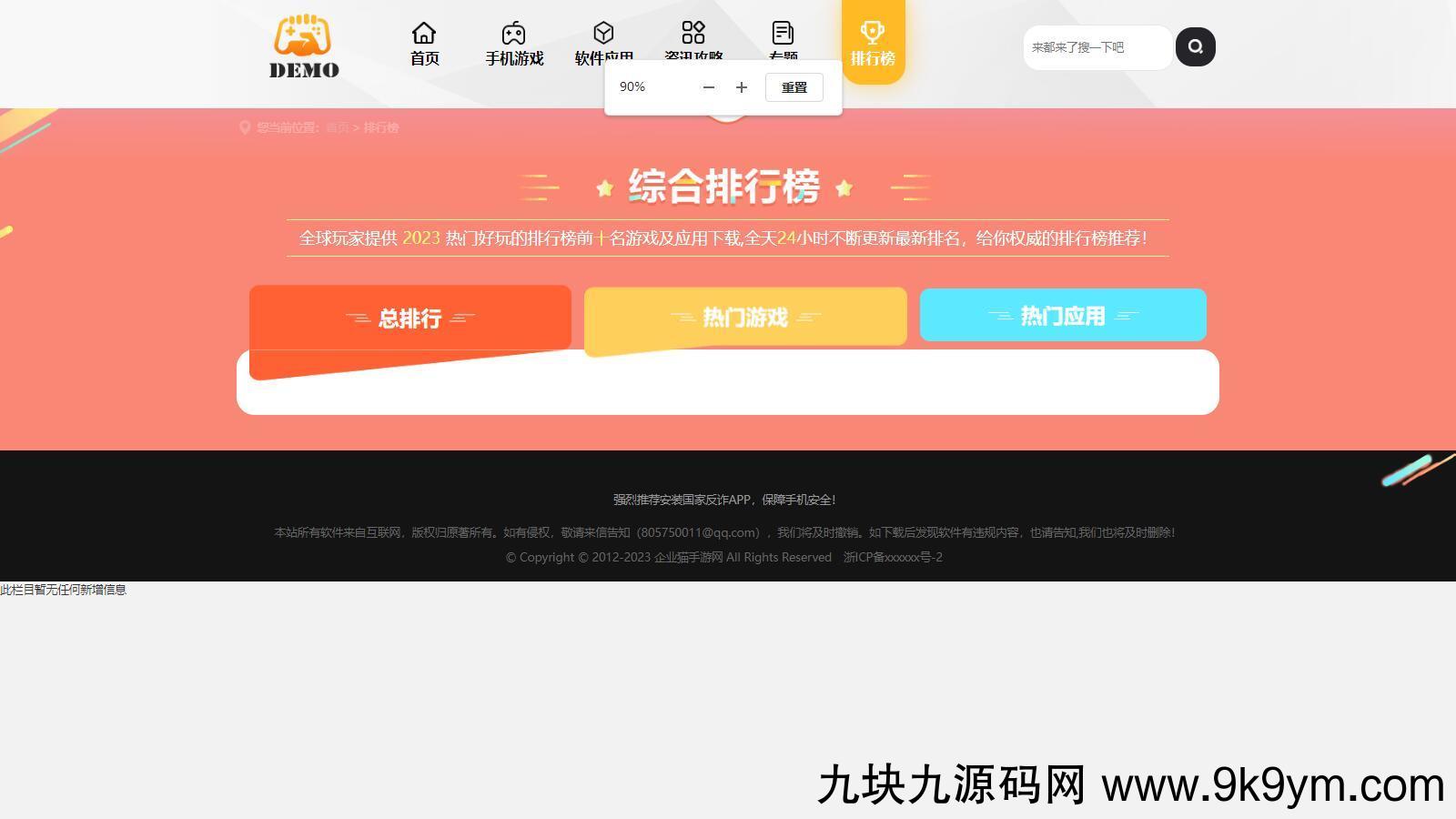Switch to the 热门应用 tab
The width and height of the screenshot is (1456, 819).
(1063, 316)
